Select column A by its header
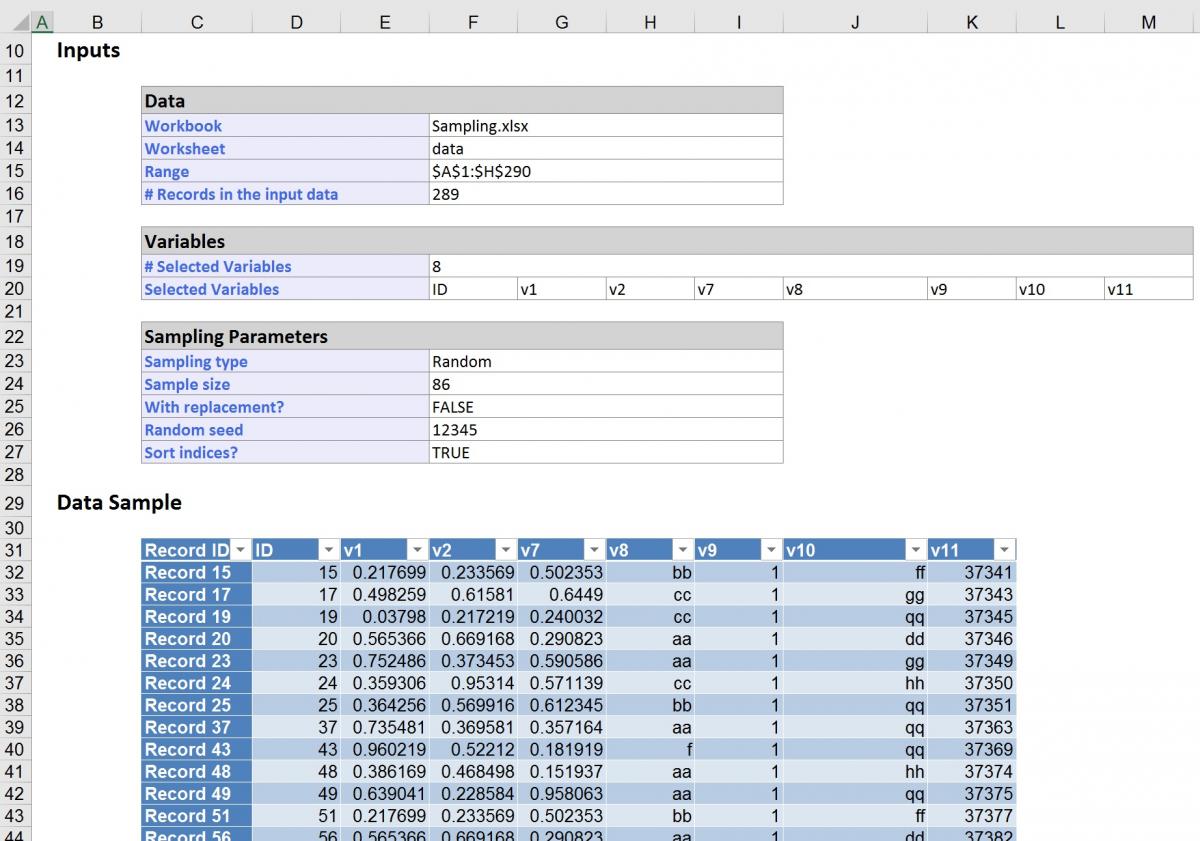This screenshot has width=1200, height=841. (x=41, y=20)
